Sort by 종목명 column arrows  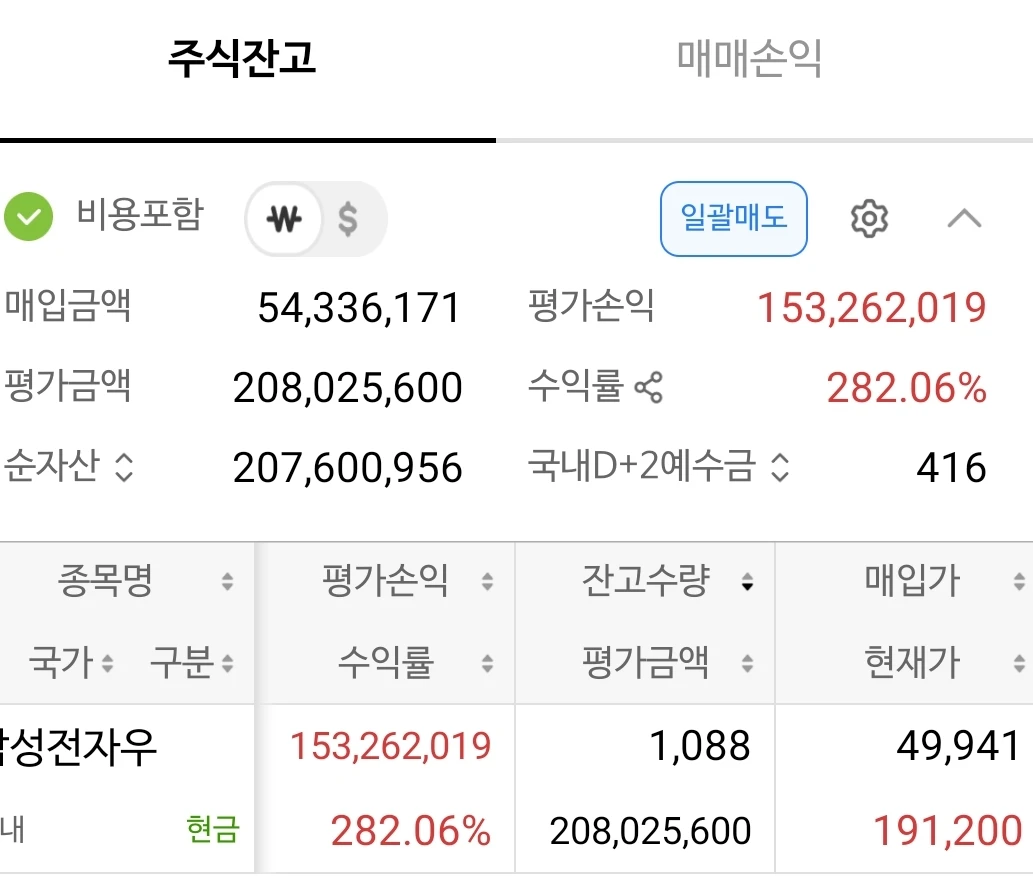pyautogui.click(x=227, y=582)
